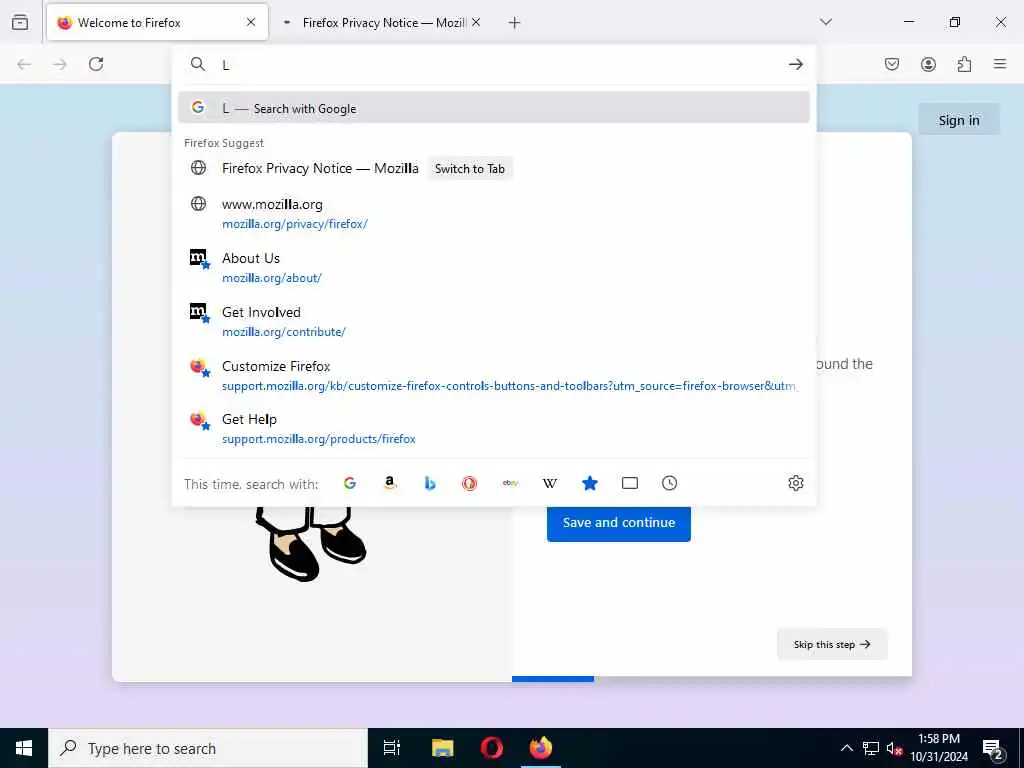This screenshot has height=768, width=1024.
Task: Select About Us bookmark suggestion
Action: point(494,267)
